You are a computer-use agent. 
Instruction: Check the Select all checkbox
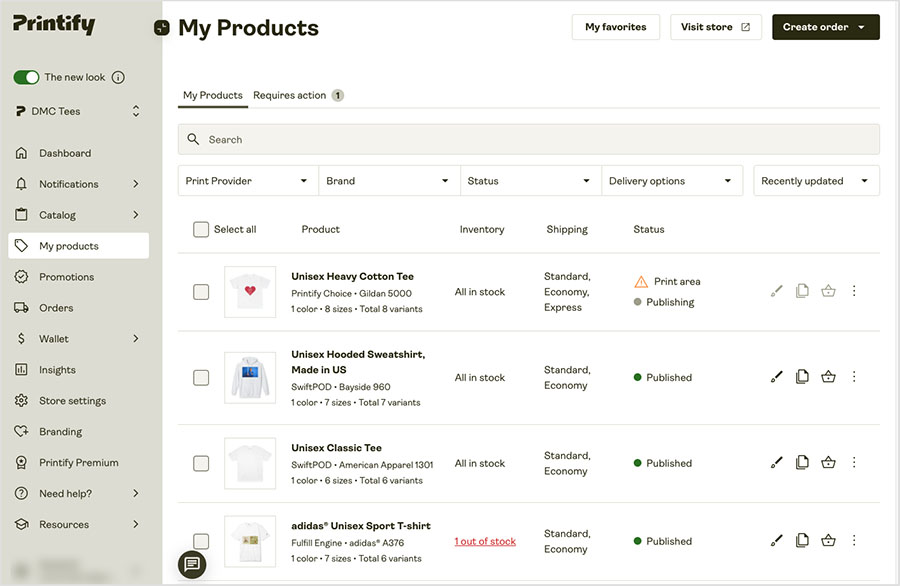tap(201, 230)
